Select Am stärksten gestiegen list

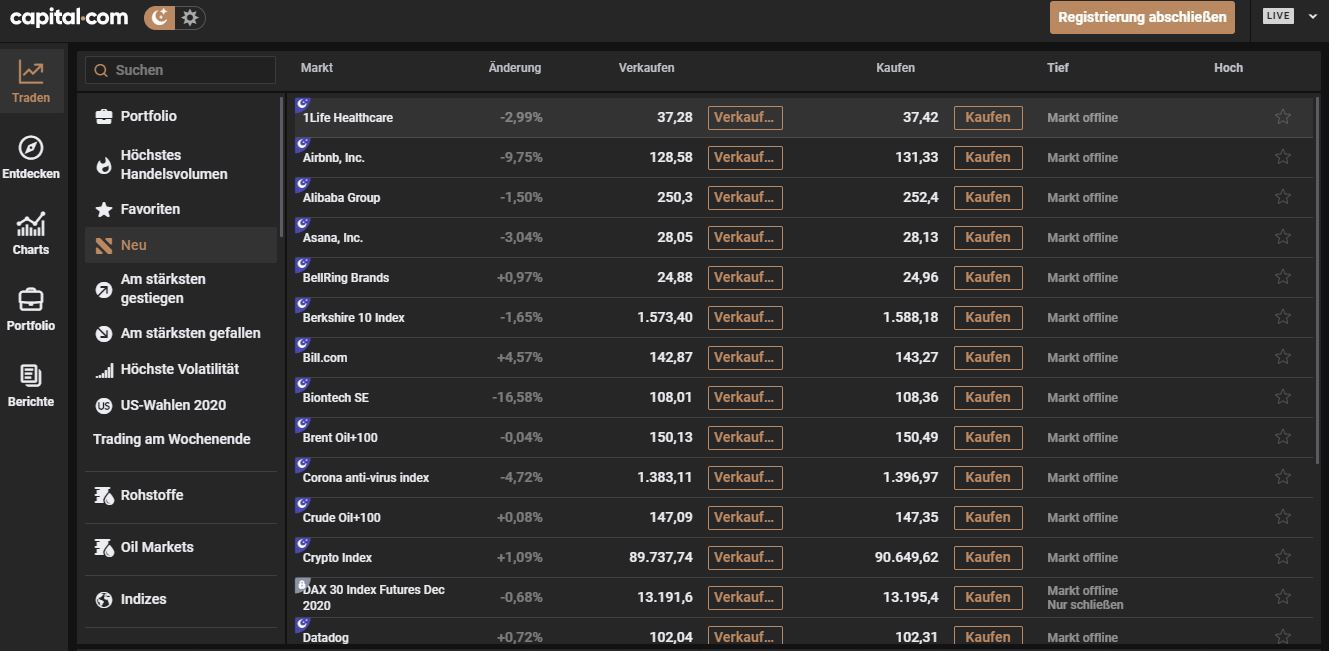coord(163,289)
